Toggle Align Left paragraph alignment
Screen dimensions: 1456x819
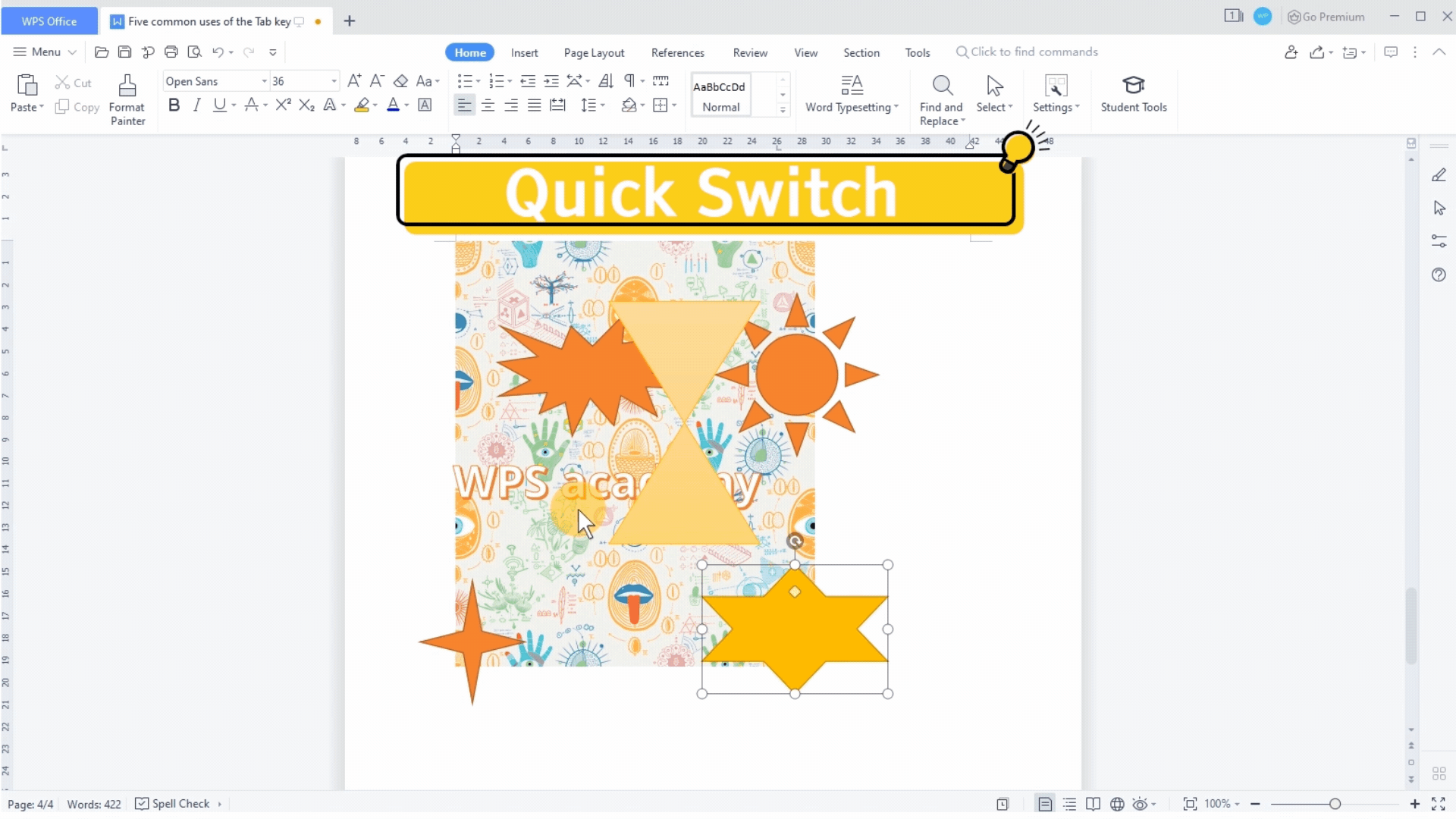tap(464, 105)
